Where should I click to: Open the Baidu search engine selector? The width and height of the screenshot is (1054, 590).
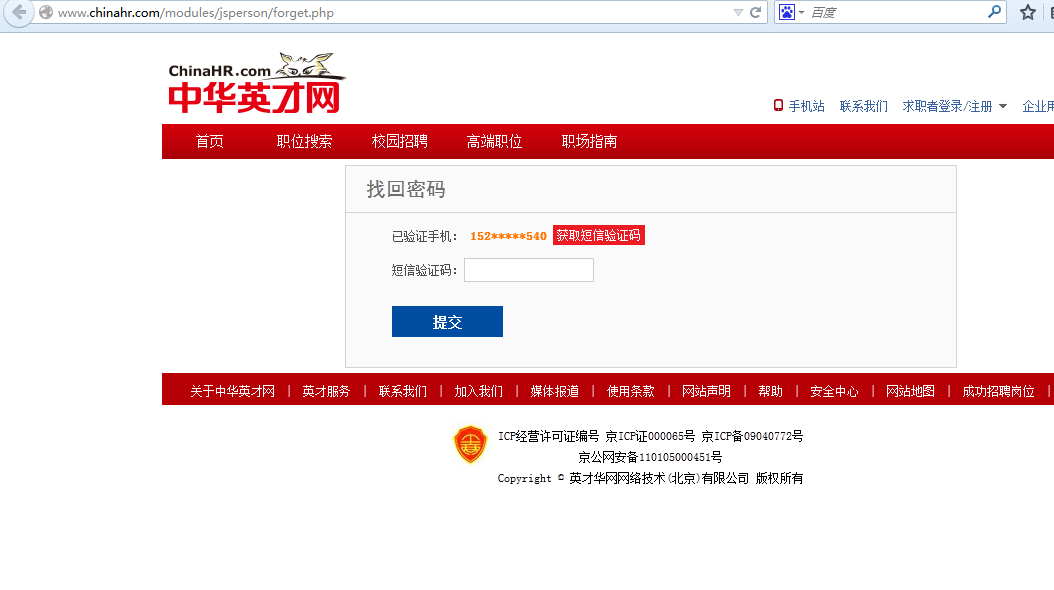791,12
